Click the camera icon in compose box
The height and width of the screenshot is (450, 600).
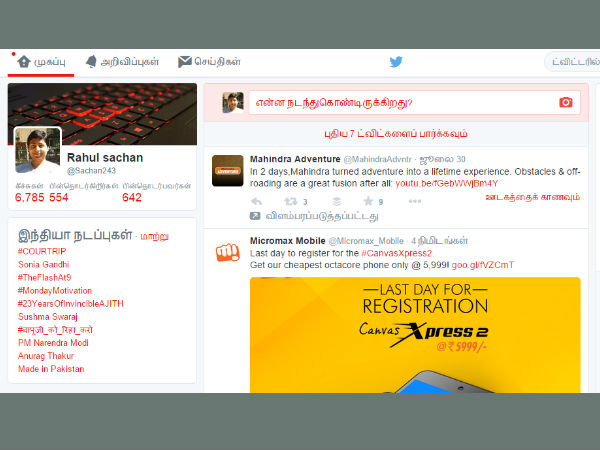pos(566,102)
